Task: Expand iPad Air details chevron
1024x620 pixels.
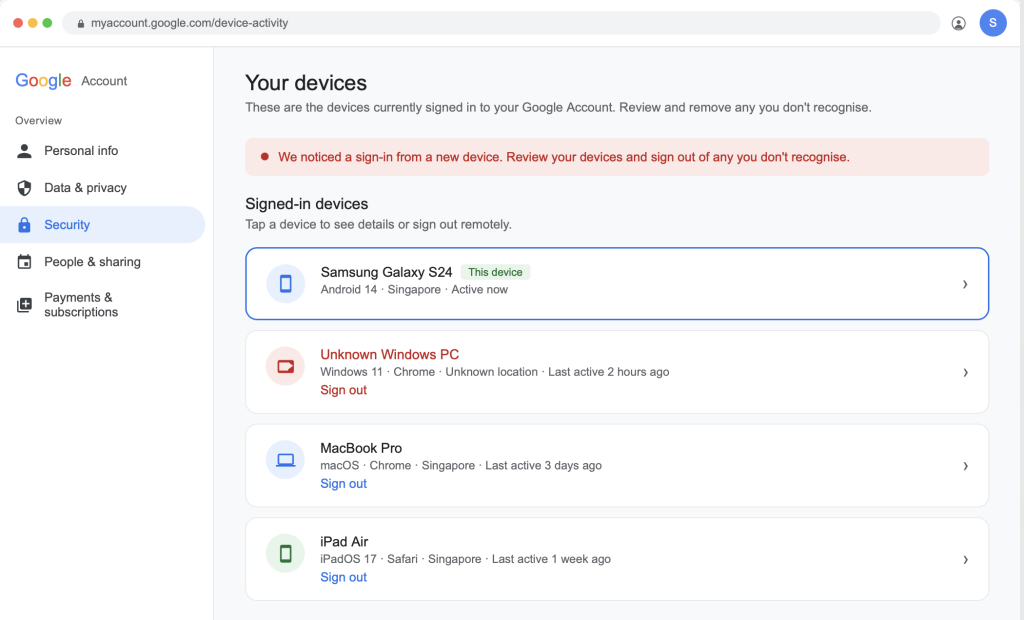Action: pos(965,560)
